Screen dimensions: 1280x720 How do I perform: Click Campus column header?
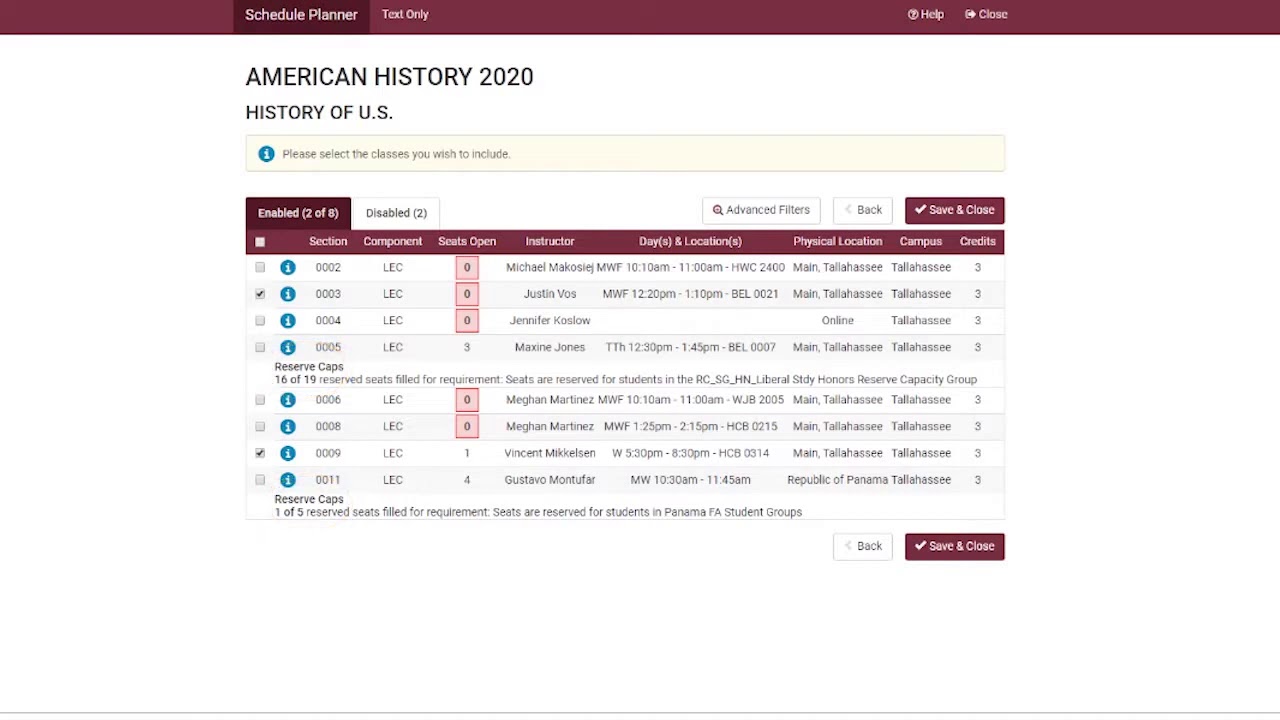click(921, 241)
